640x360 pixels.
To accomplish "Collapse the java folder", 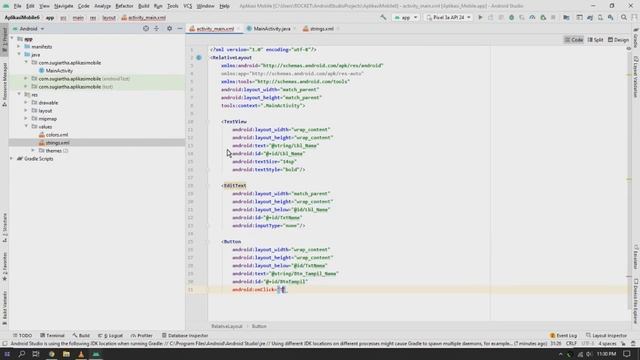I will point(19,55).
